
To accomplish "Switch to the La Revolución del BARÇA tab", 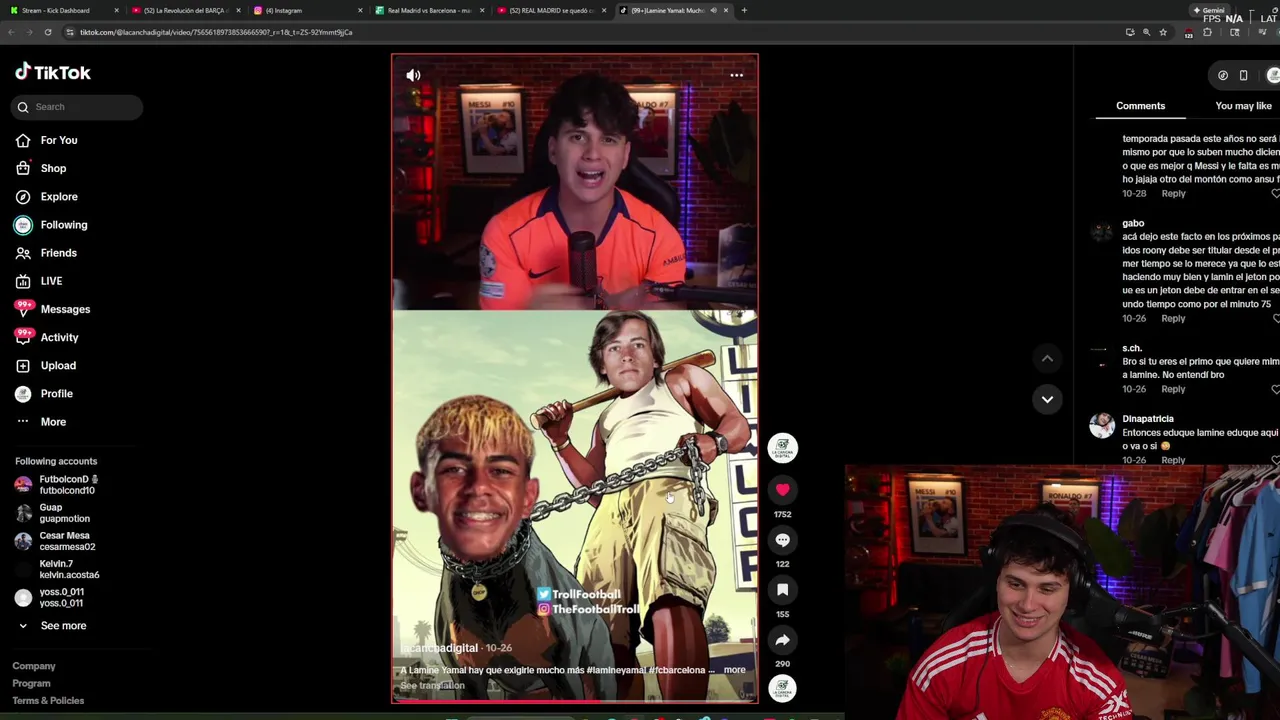I will (185, 10).
